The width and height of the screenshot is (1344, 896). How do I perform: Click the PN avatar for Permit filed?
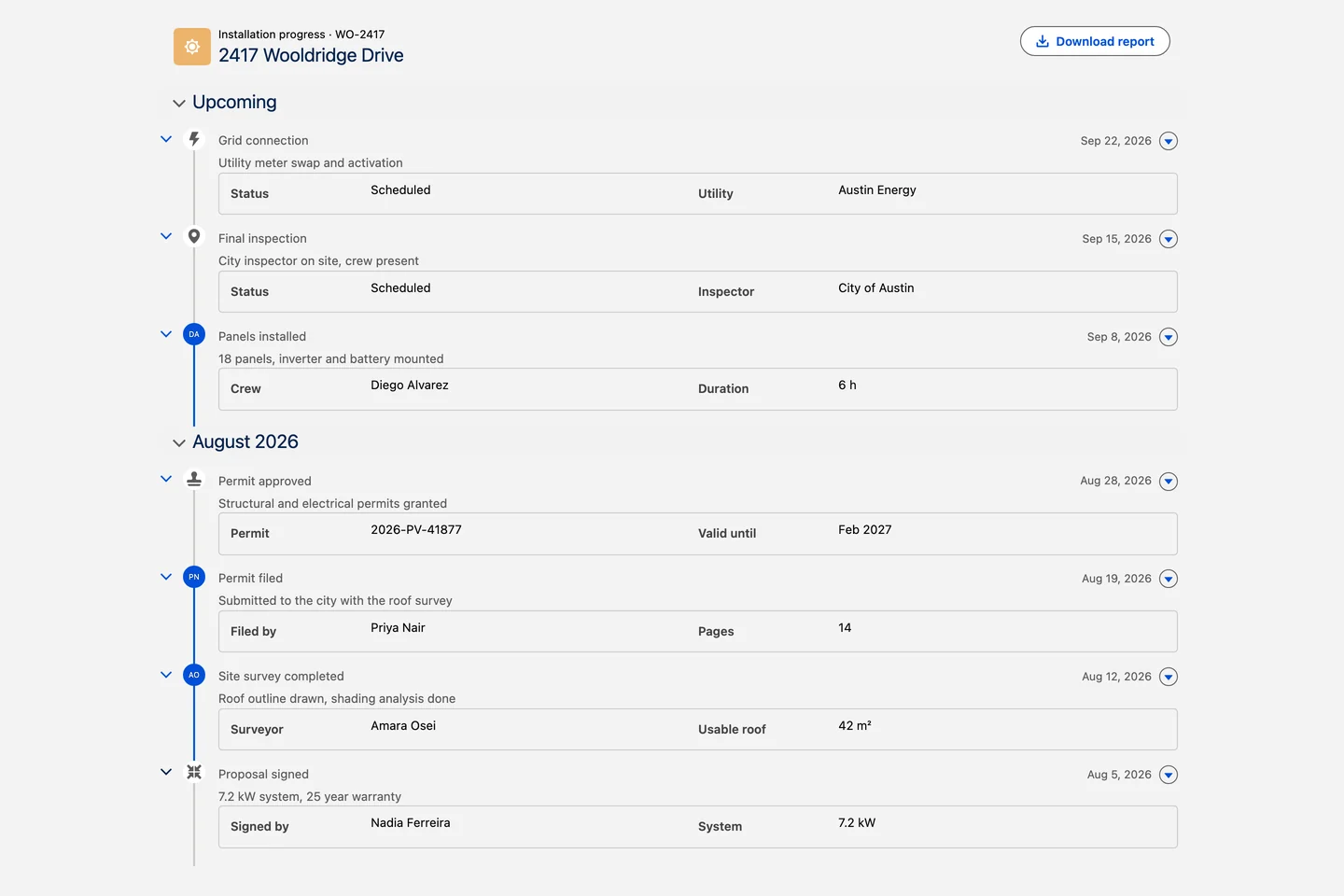click(x=194, y=577)
